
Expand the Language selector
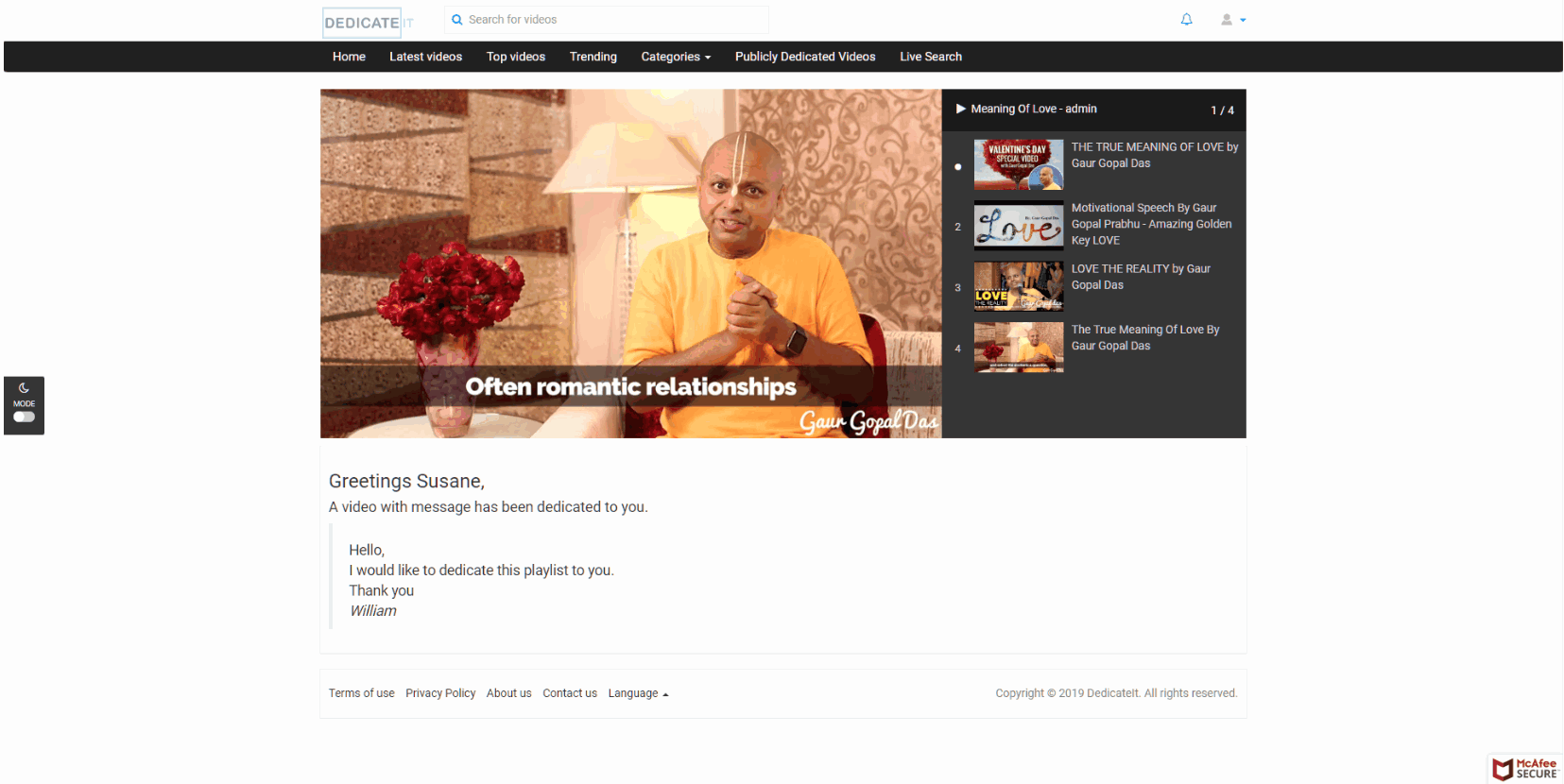pyautogui.click(x=638, y=693)
